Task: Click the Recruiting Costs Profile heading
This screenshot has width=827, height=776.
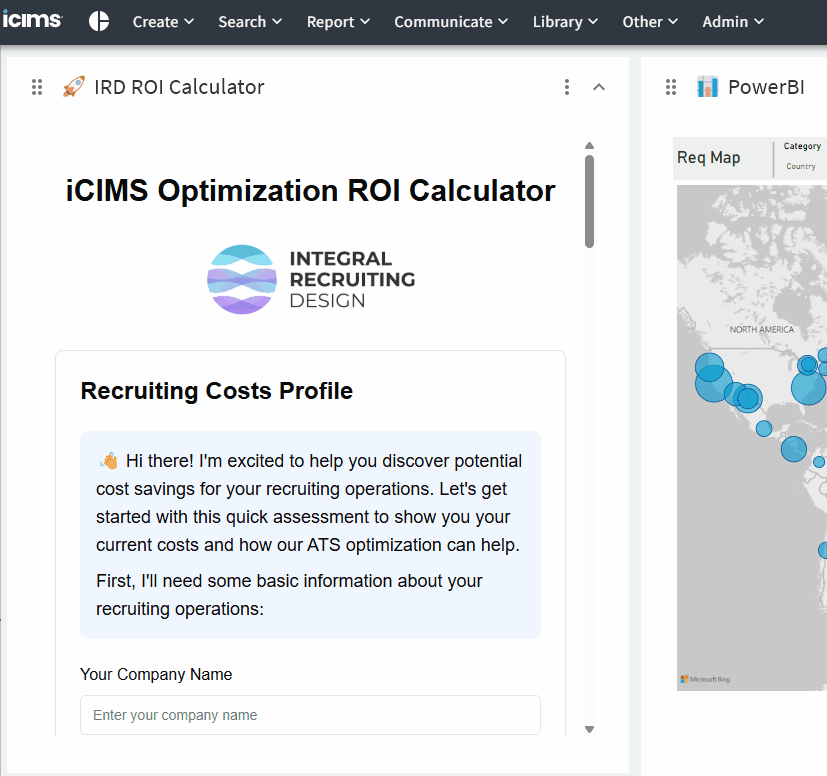Action: point(217,391)
